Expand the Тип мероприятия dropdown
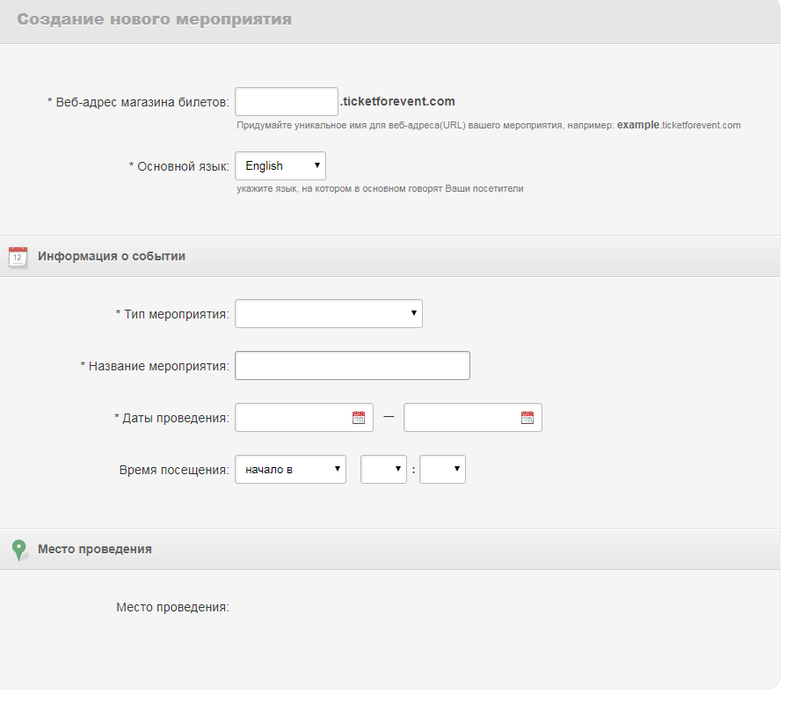Image resolution: width=800 pixels, height=702 pixels. click(x=328, y=314)
